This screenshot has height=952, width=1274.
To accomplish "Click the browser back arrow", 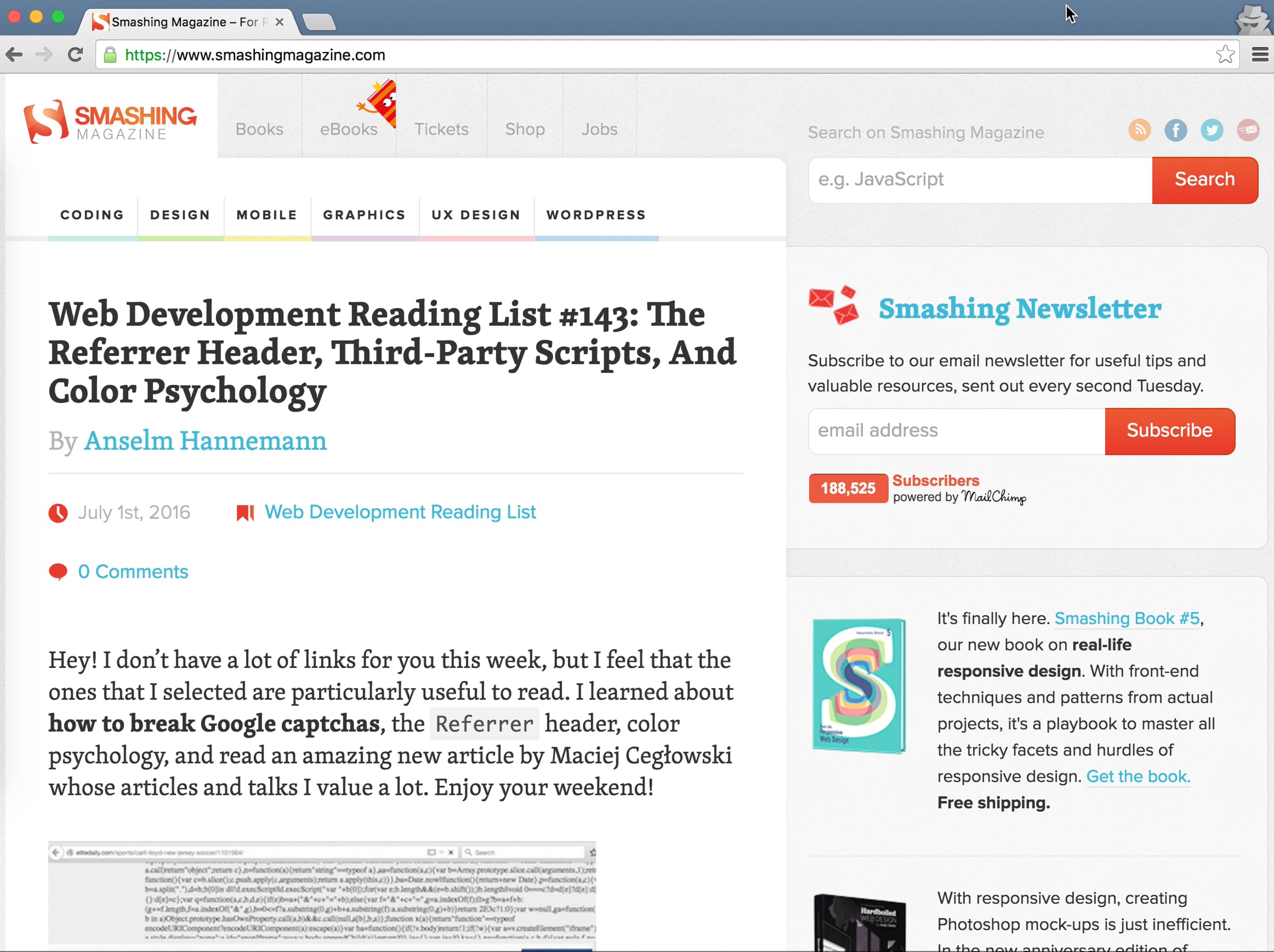I will [14, 55].
